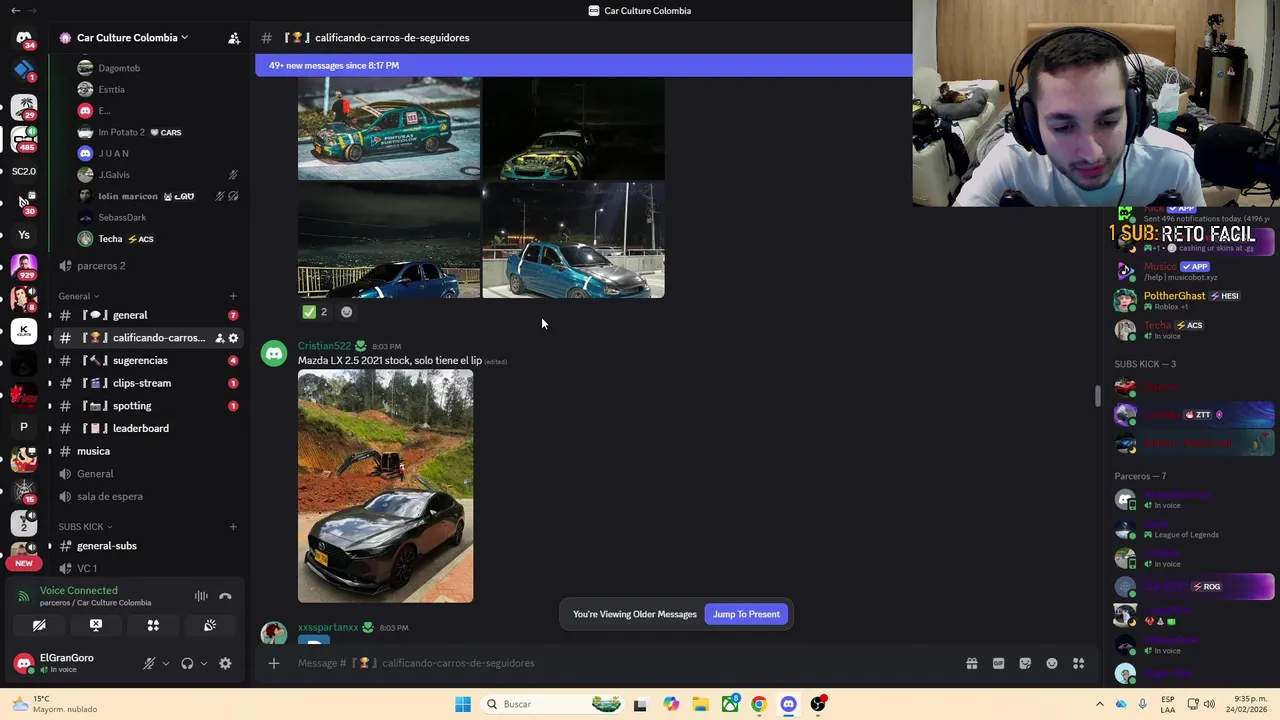This screenshot has width=1280, height=720.
Task: Open Discord direct messages home icon
Action: tap(24, 39)
